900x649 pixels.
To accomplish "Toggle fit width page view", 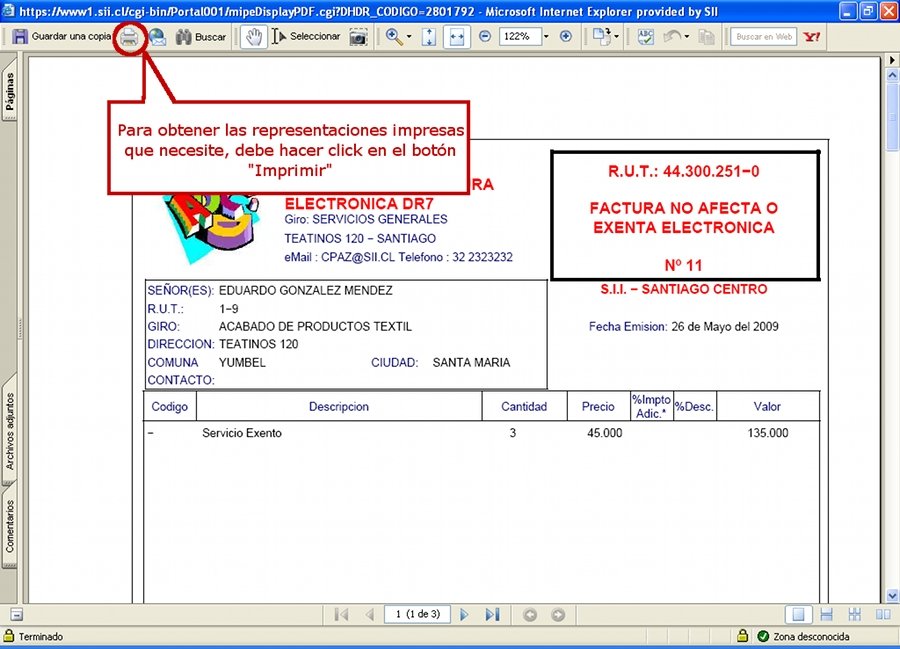I will 455,37.
